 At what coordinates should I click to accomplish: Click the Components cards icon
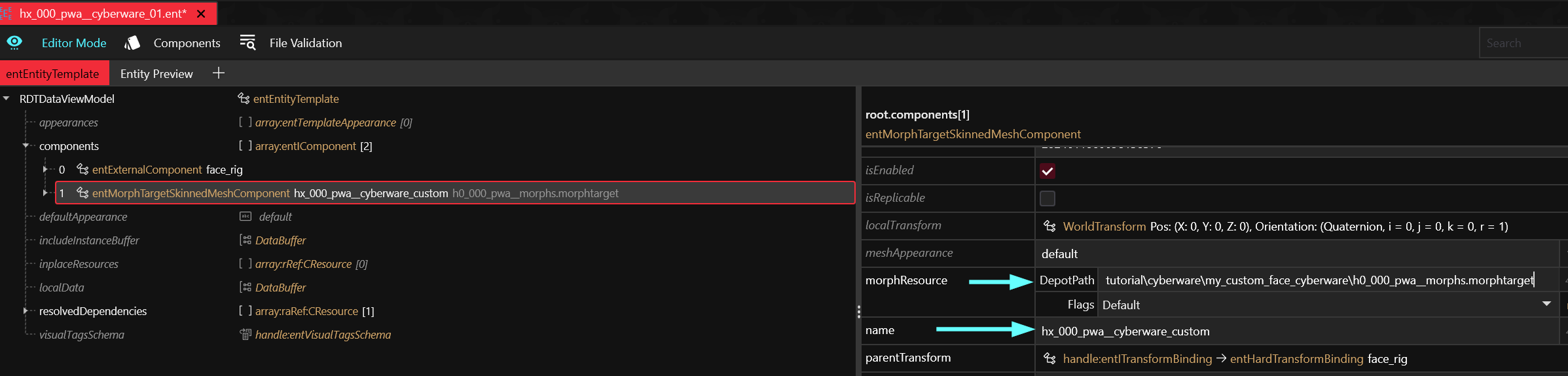click(132, 43)
